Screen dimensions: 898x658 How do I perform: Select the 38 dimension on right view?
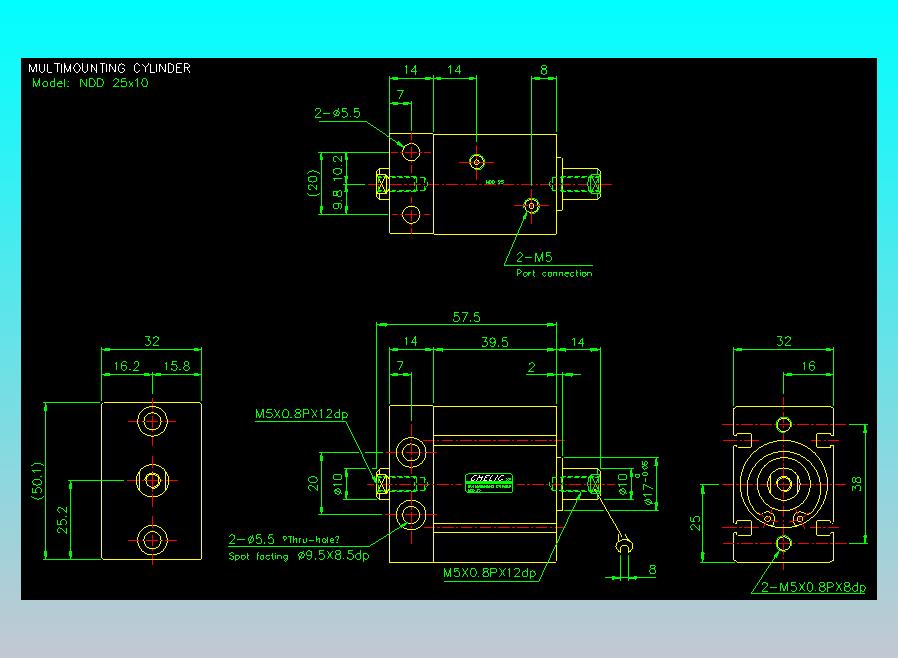click(x=857, y=483)
